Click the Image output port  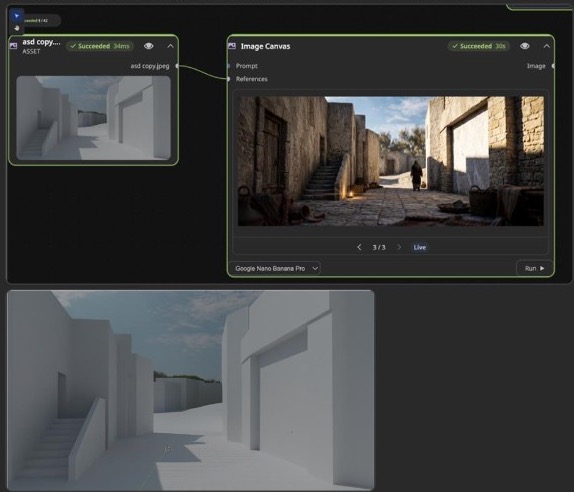pos(553,66)
